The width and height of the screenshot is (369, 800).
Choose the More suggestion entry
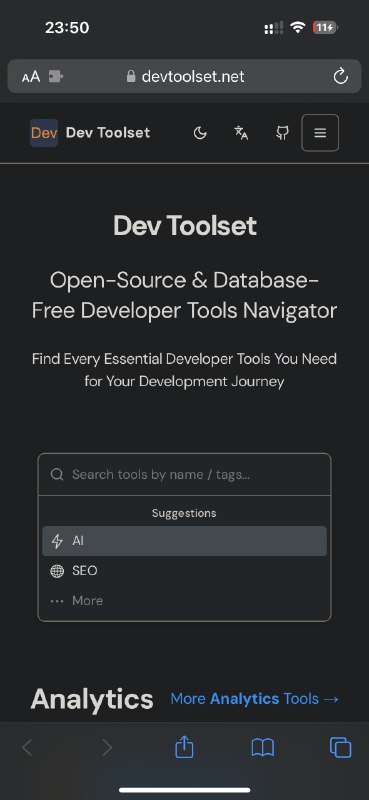pos(184,601)
